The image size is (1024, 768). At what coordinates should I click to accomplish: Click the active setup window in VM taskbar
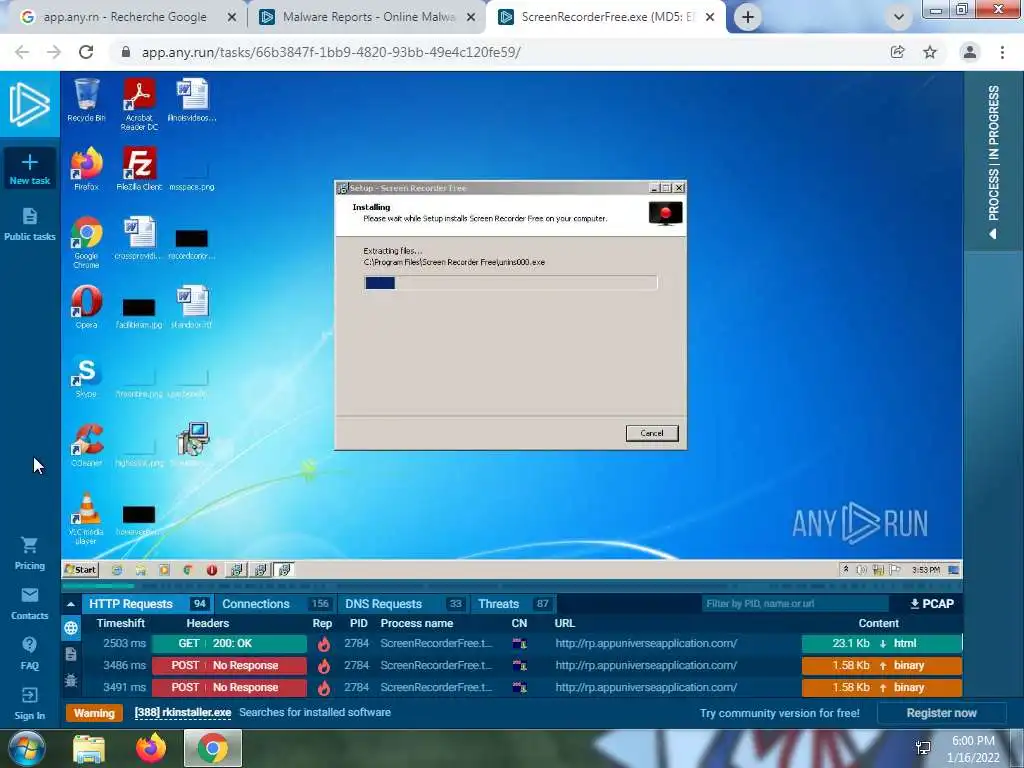coord(284,570)
